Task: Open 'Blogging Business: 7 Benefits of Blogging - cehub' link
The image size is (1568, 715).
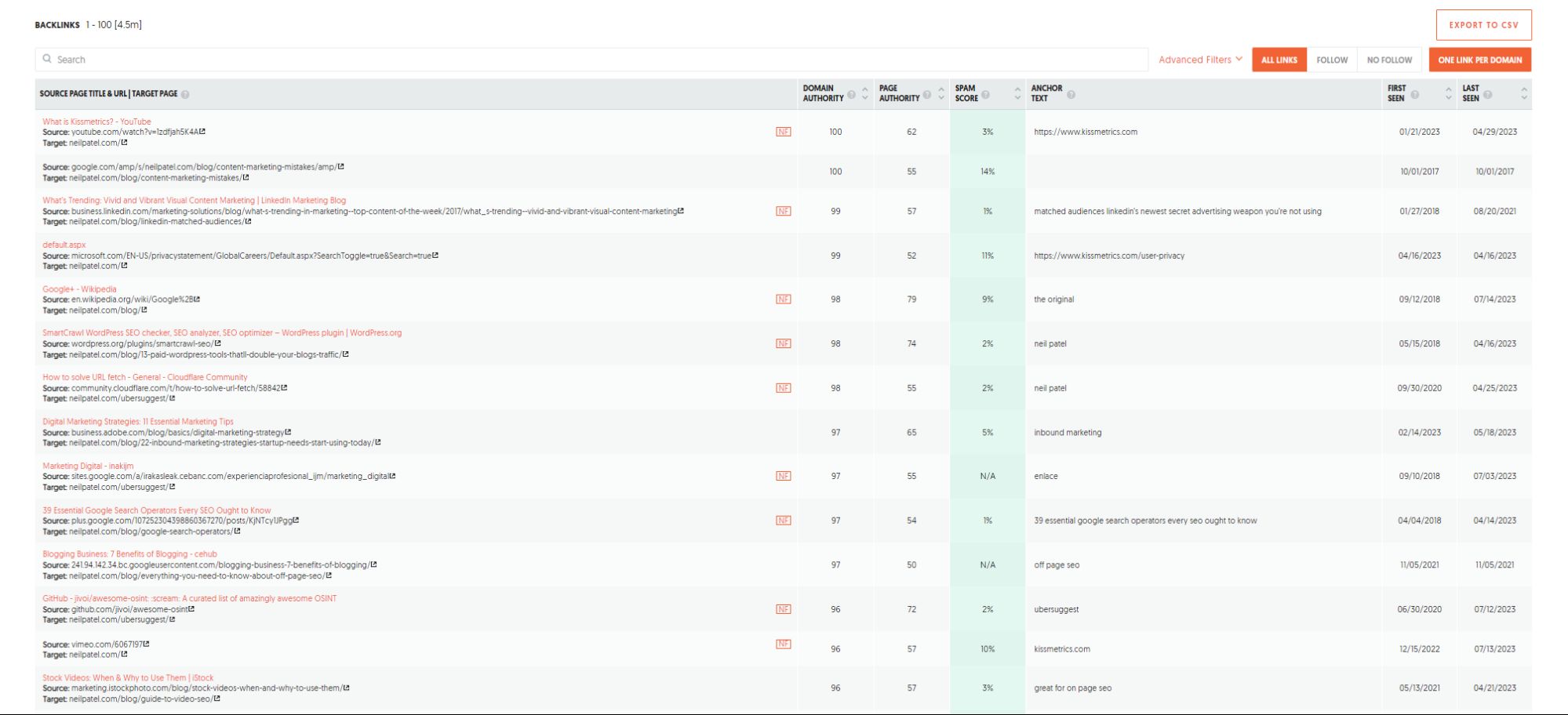Action: point(129,553)
